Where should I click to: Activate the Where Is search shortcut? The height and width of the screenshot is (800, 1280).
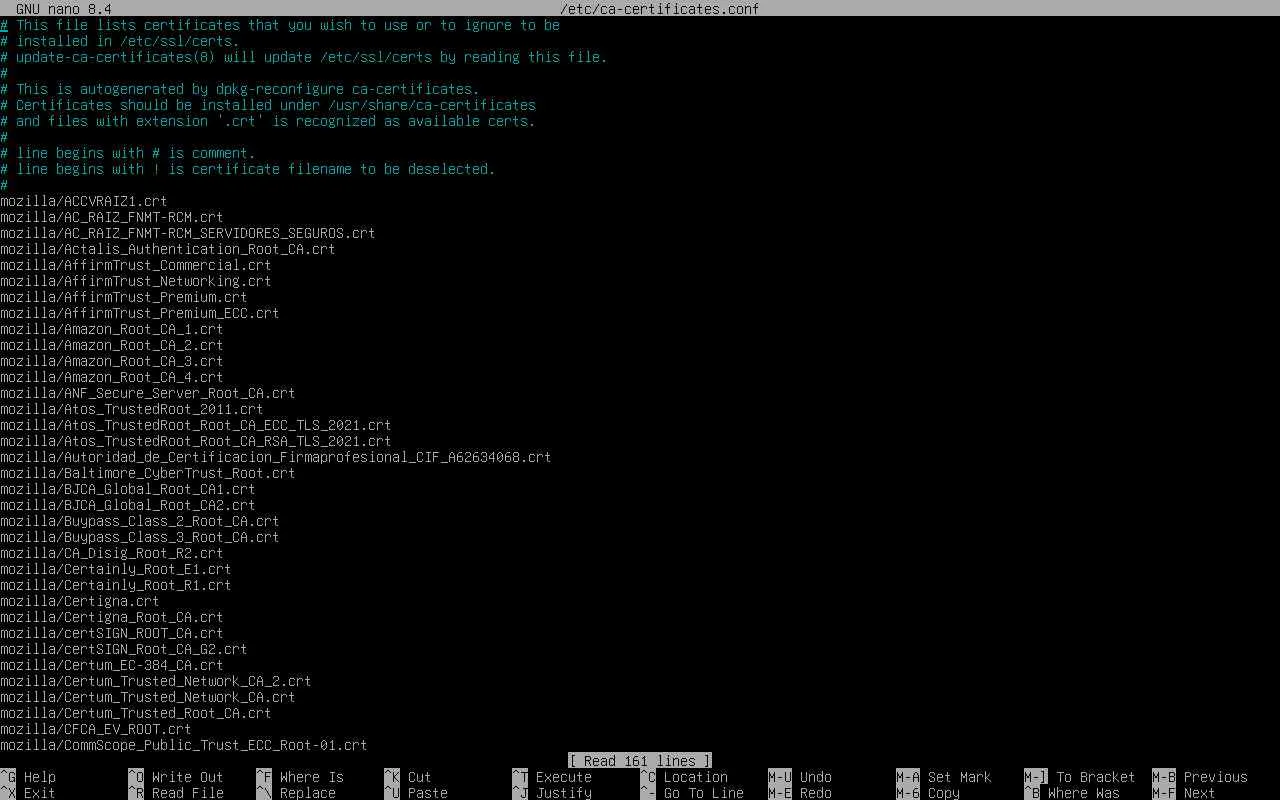pyautogui.click(x=311, y=777)
